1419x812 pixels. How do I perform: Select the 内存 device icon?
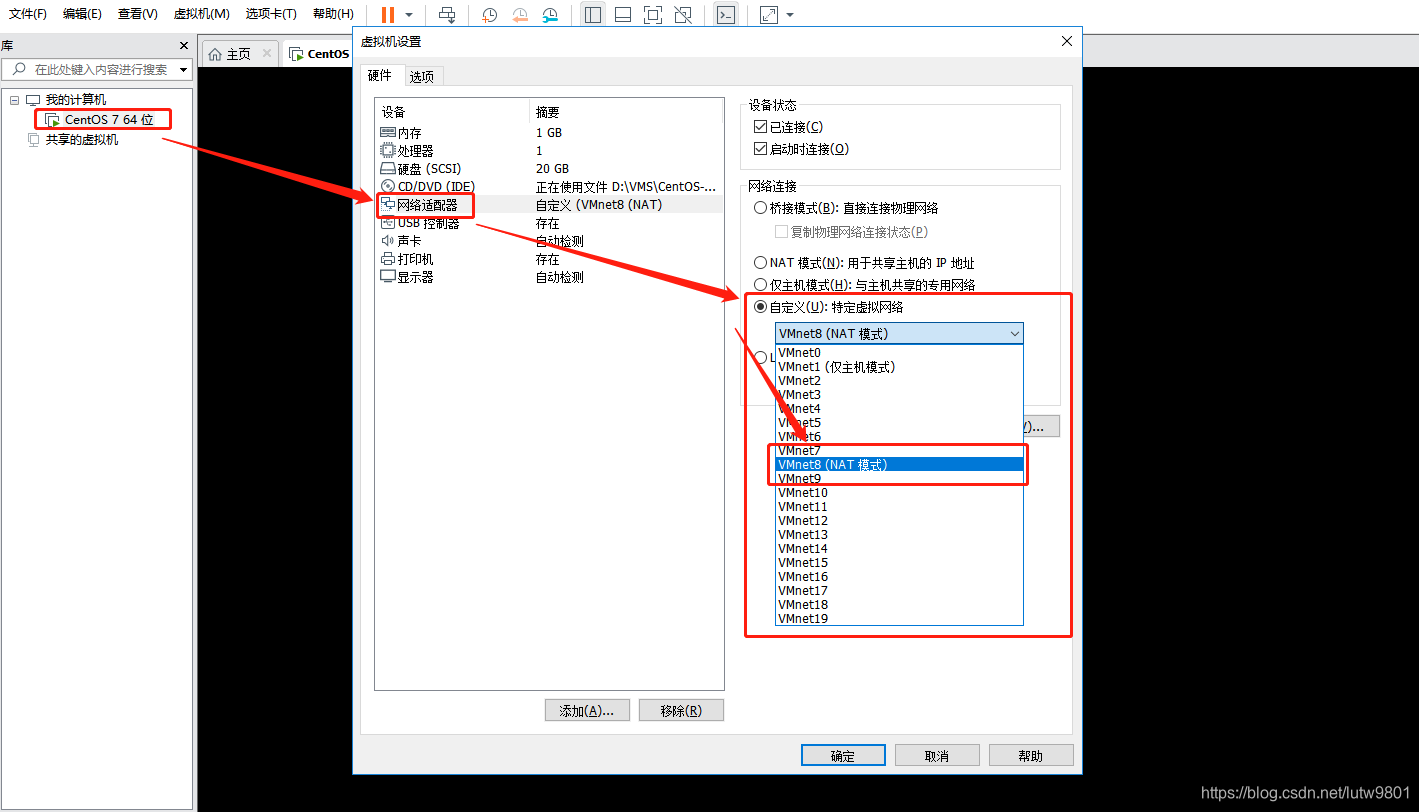(388, 133)
